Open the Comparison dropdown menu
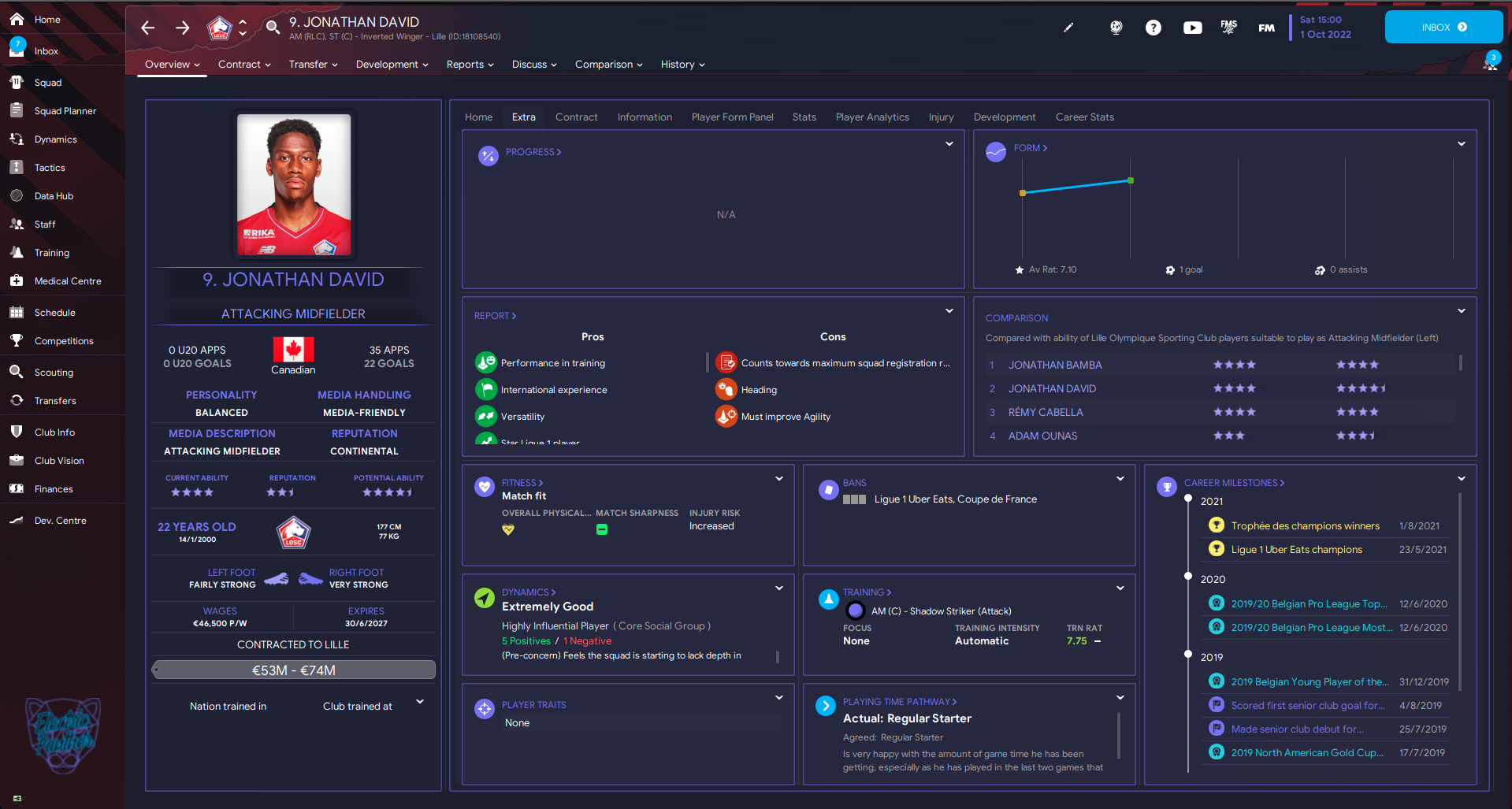Viewport: 1512px width, 809px height. click(x=608, y=65)
